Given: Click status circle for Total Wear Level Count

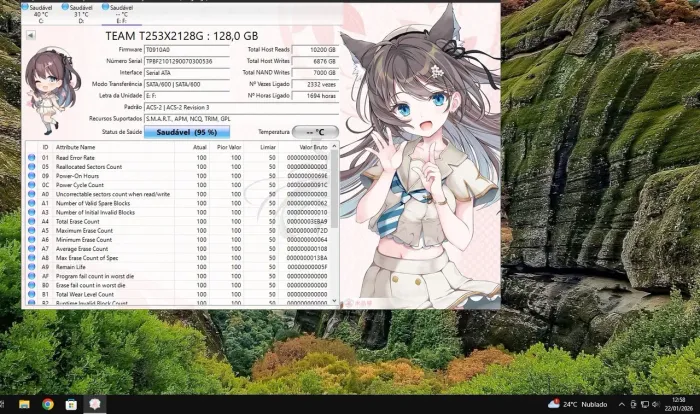Looking at the screenshot, I should pos(32,294).
